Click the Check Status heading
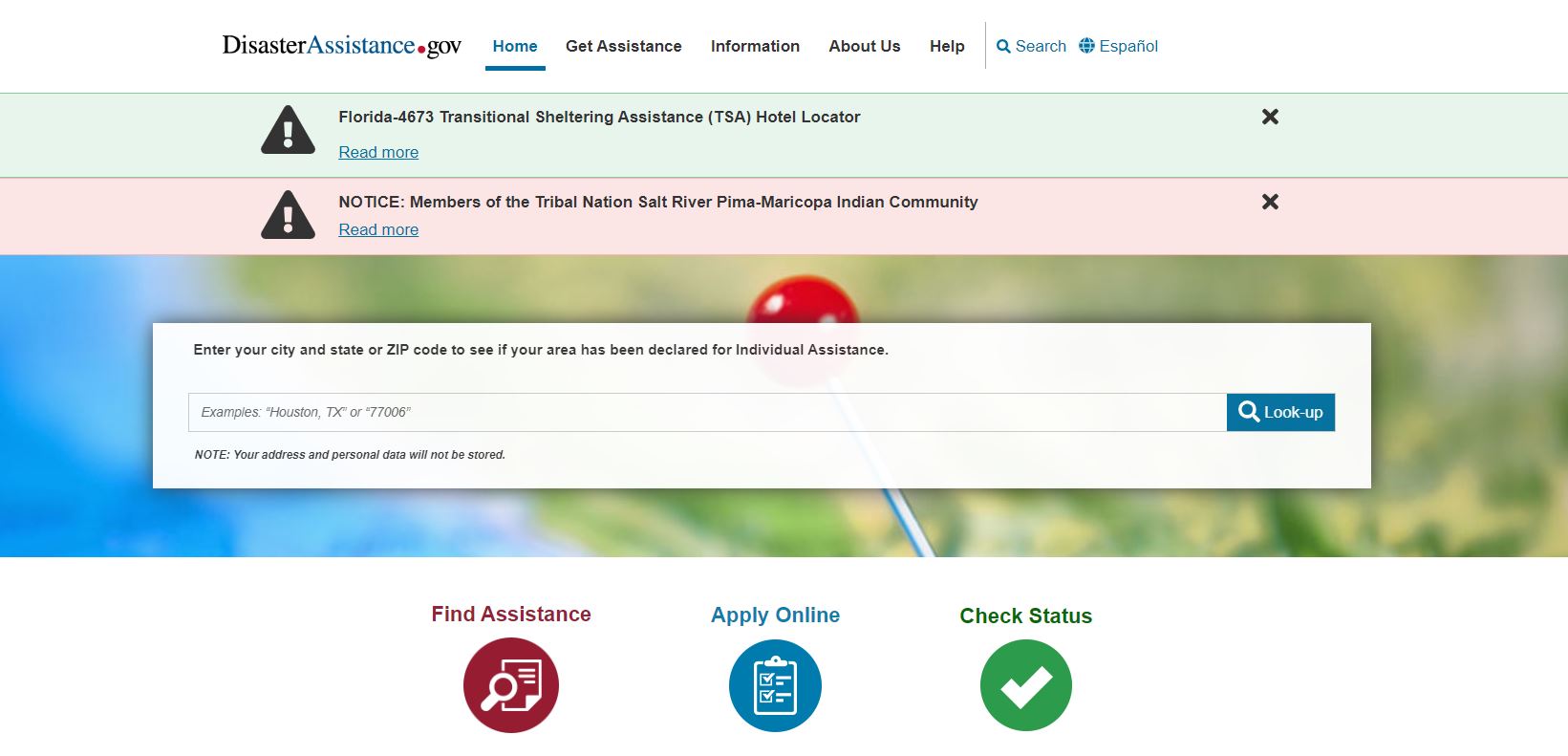This screenshot has height=756, width=1568. click(1026, 616)
